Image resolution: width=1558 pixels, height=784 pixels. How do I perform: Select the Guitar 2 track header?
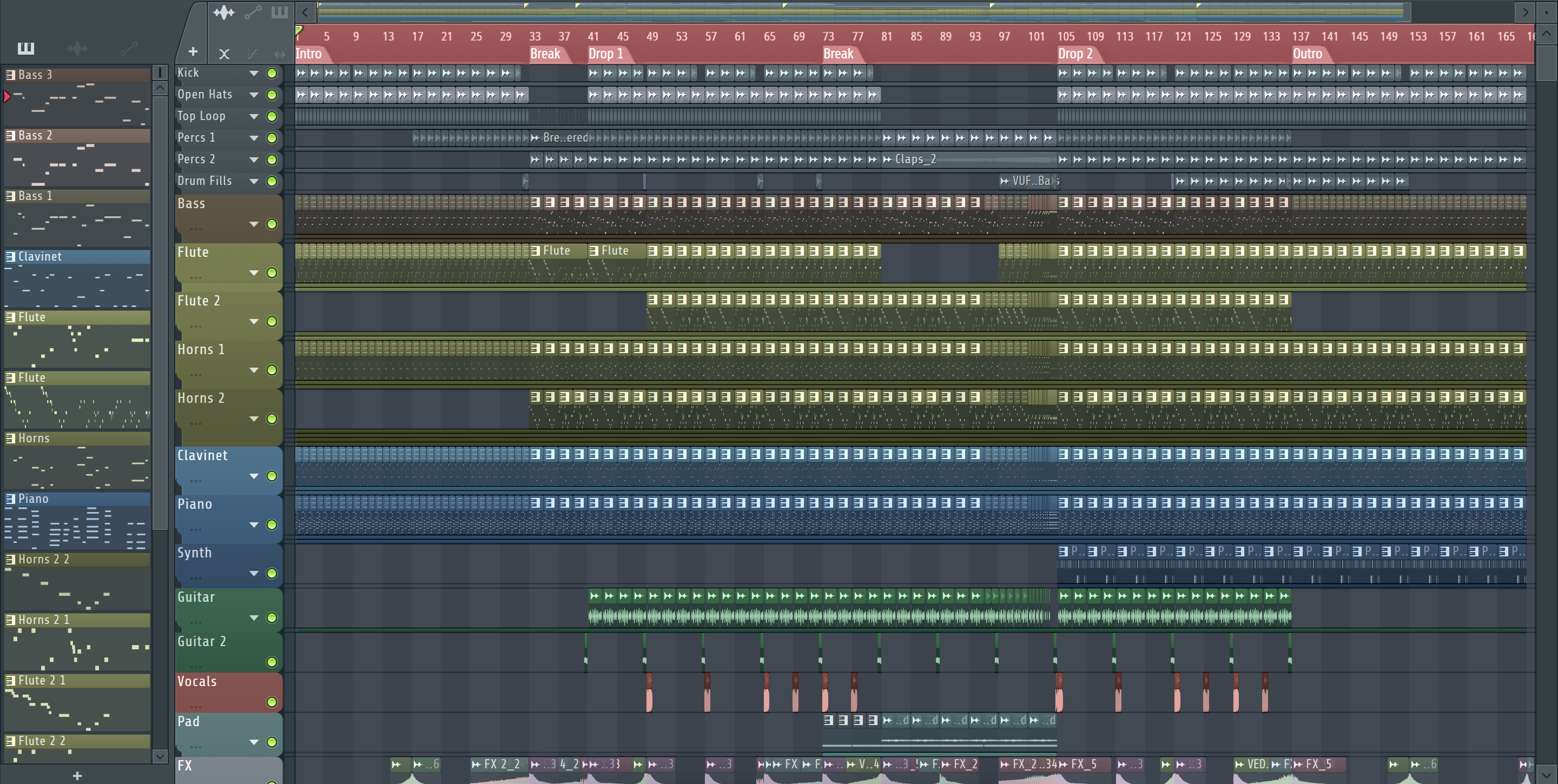[x=229, y=652]
